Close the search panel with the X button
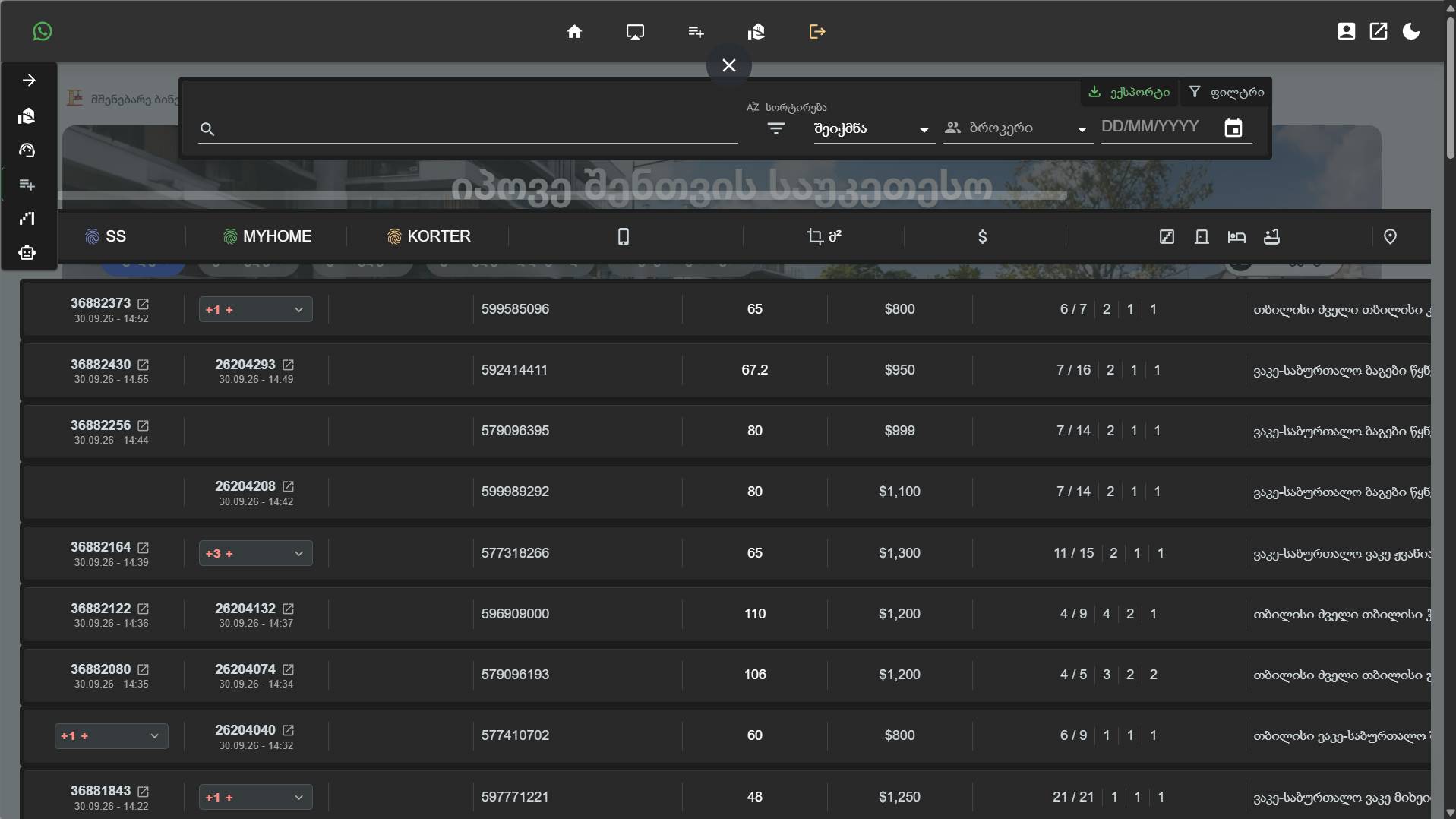The image size is (1456, 819). pos(729,65)
